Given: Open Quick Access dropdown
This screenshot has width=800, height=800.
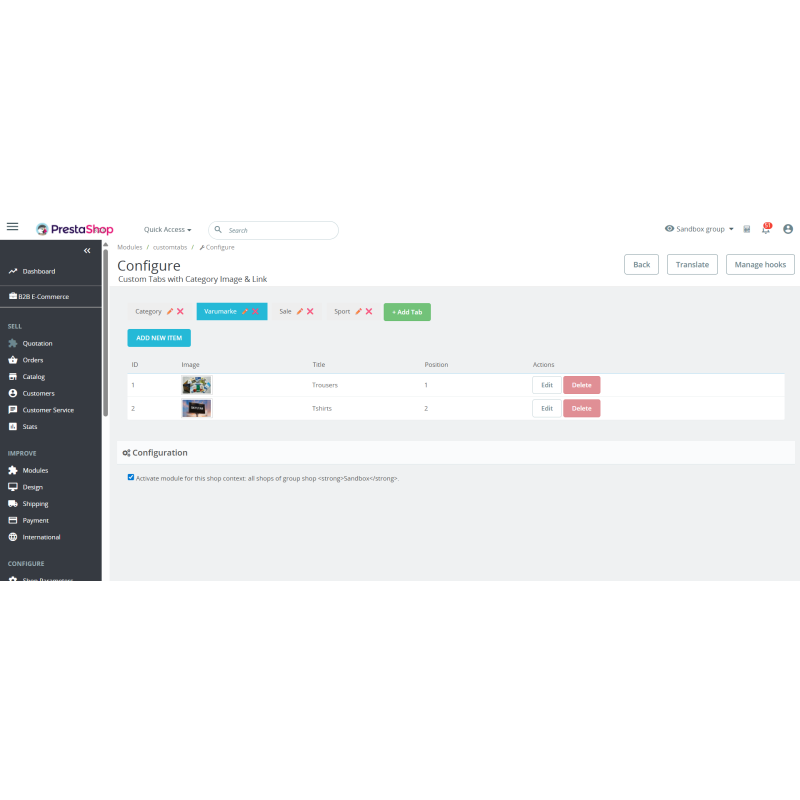Looking at the screenshot, I should coord(167,230).
